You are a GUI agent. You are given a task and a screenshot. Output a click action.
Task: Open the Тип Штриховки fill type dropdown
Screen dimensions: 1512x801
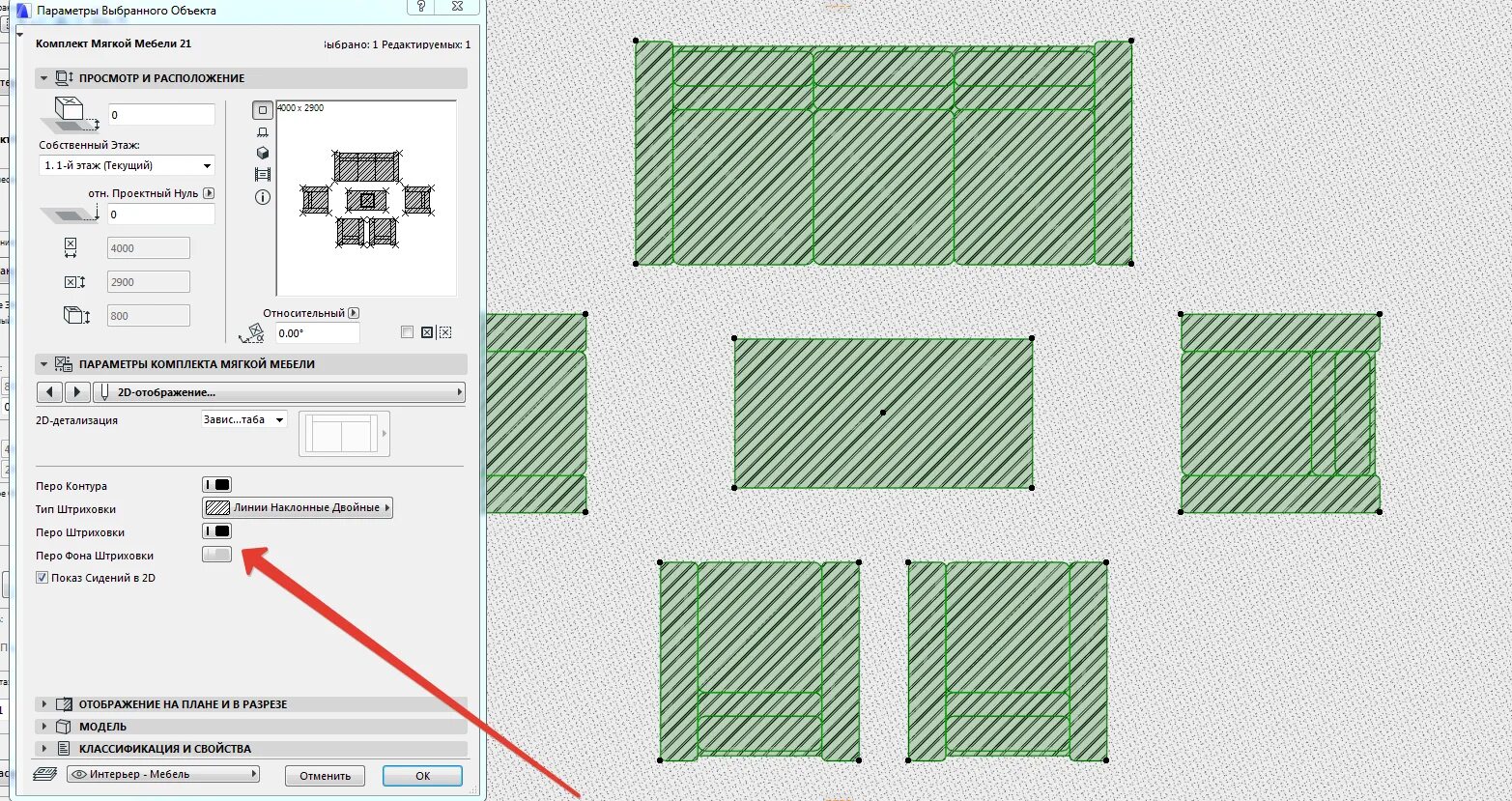coord(298,508)
